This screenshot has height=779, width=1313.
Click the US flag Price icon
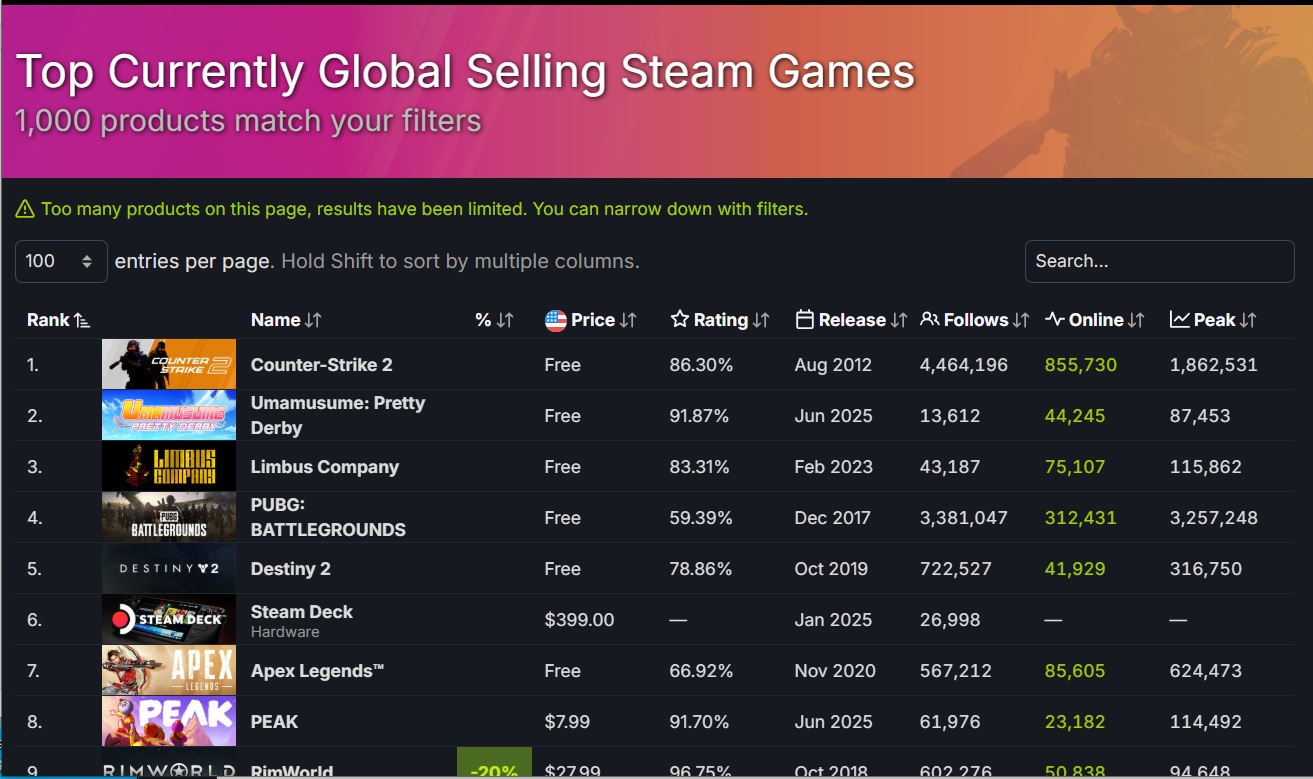coord(556,320)
